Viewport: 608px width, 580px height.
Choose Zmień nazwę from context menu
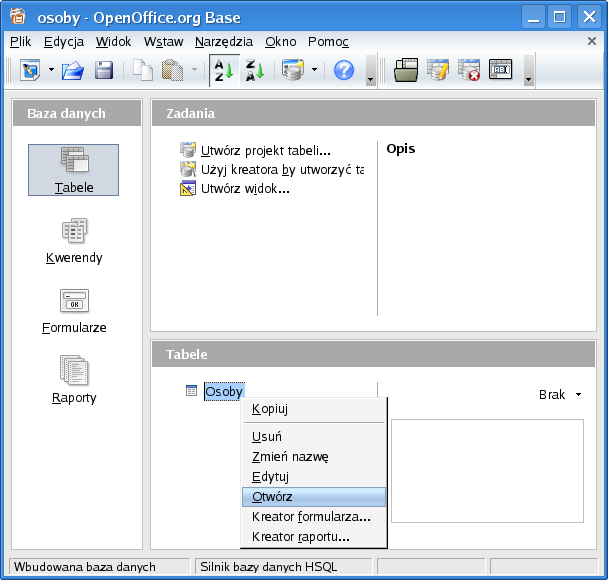[314, 457]
